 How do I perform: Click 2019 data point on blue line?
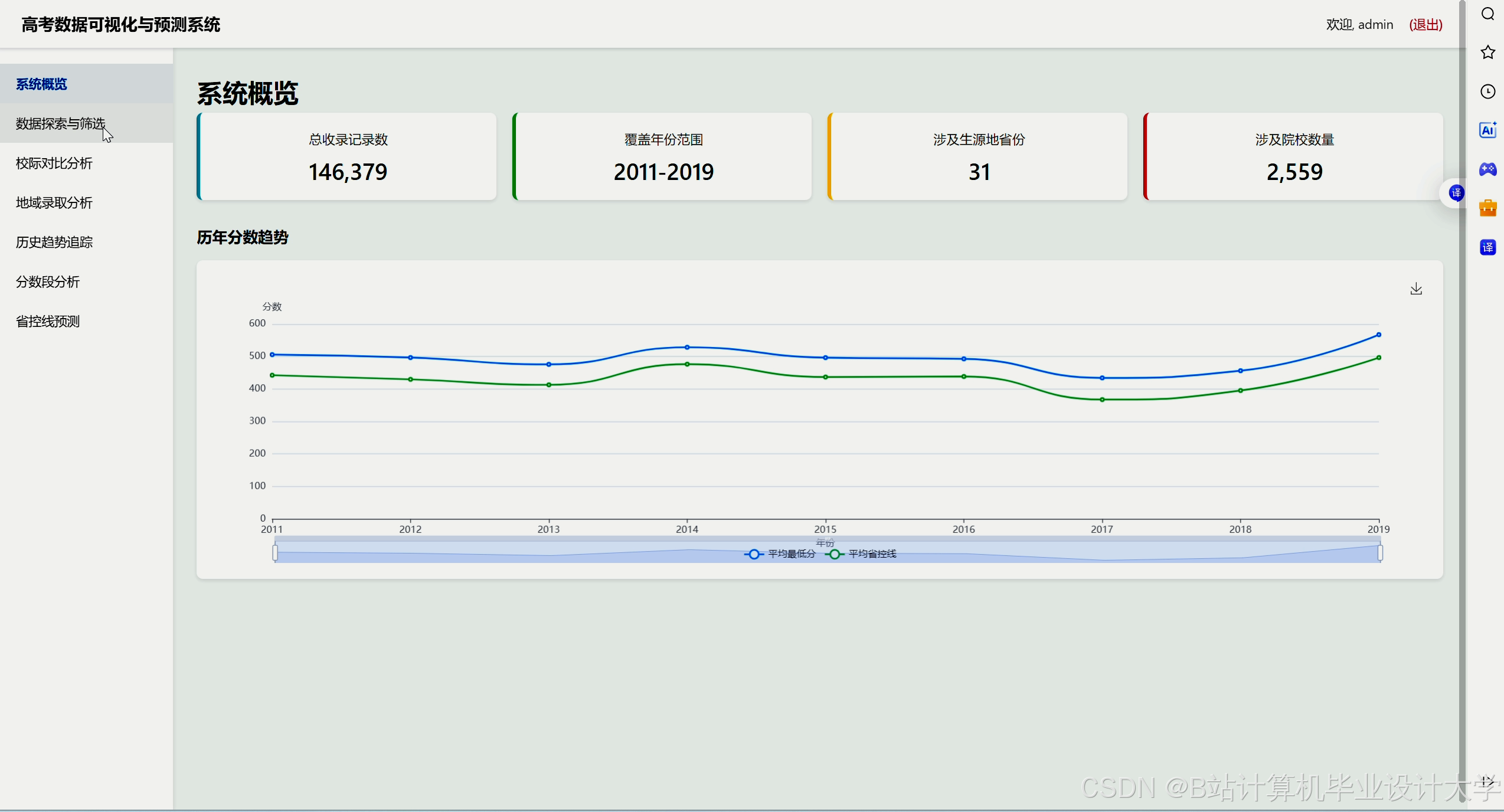point(1379,335)
